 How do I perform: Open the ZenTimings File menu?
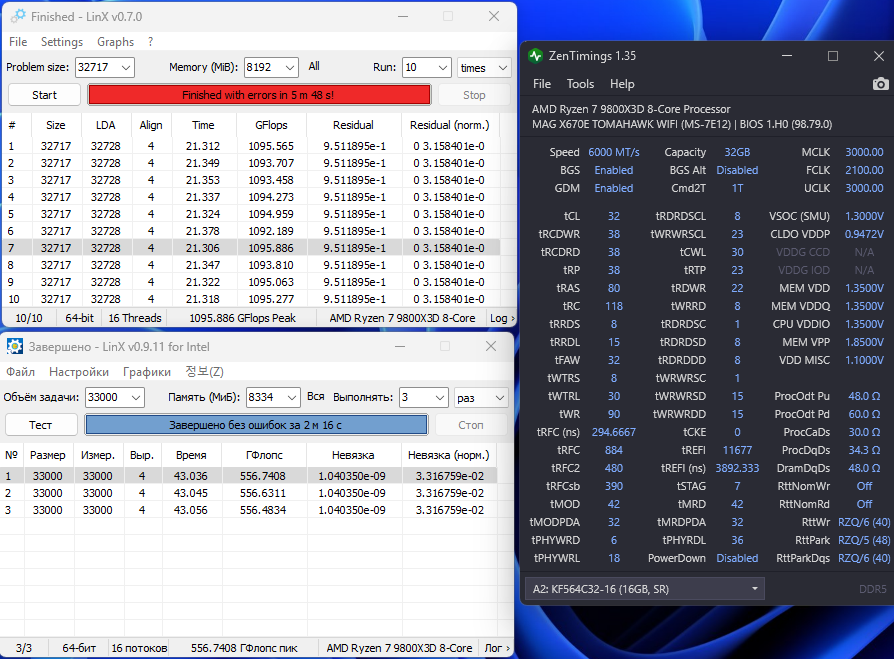tap(542, 84)
